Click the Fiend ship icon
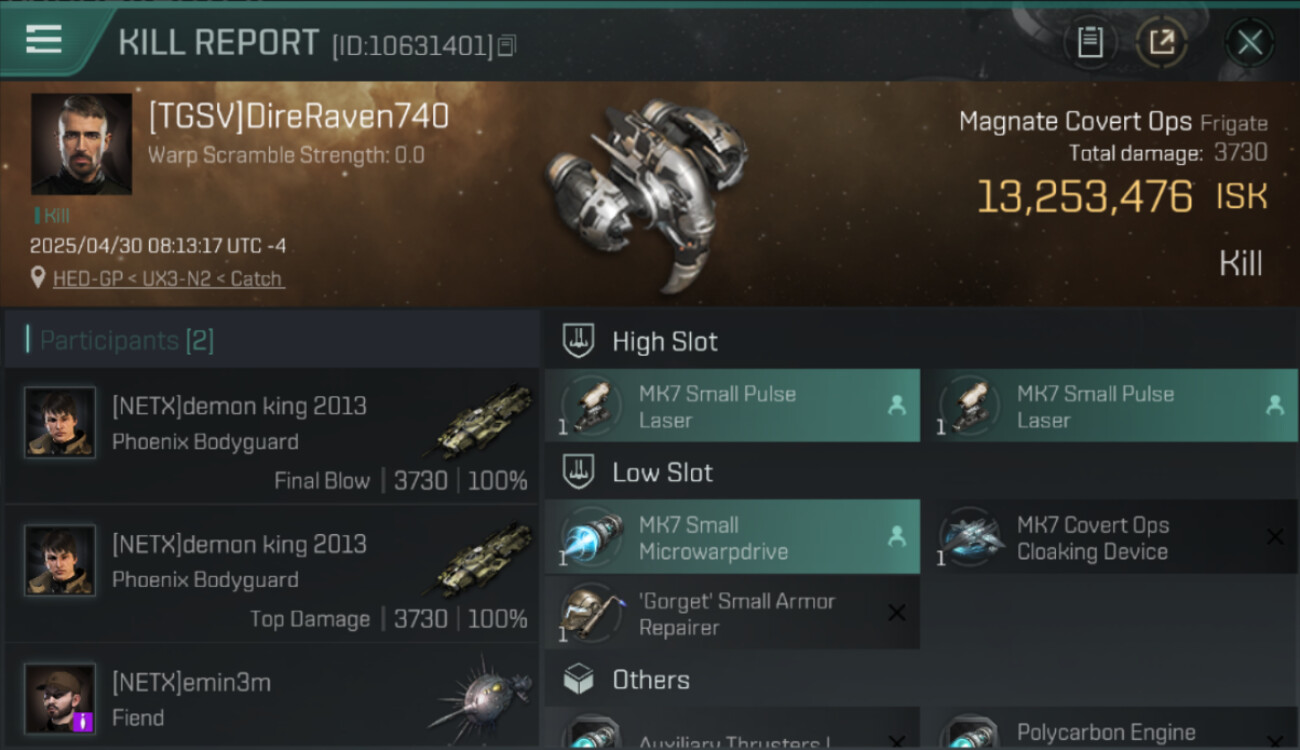The height and width of the screenshot is (750, 1300). [480, 697]
